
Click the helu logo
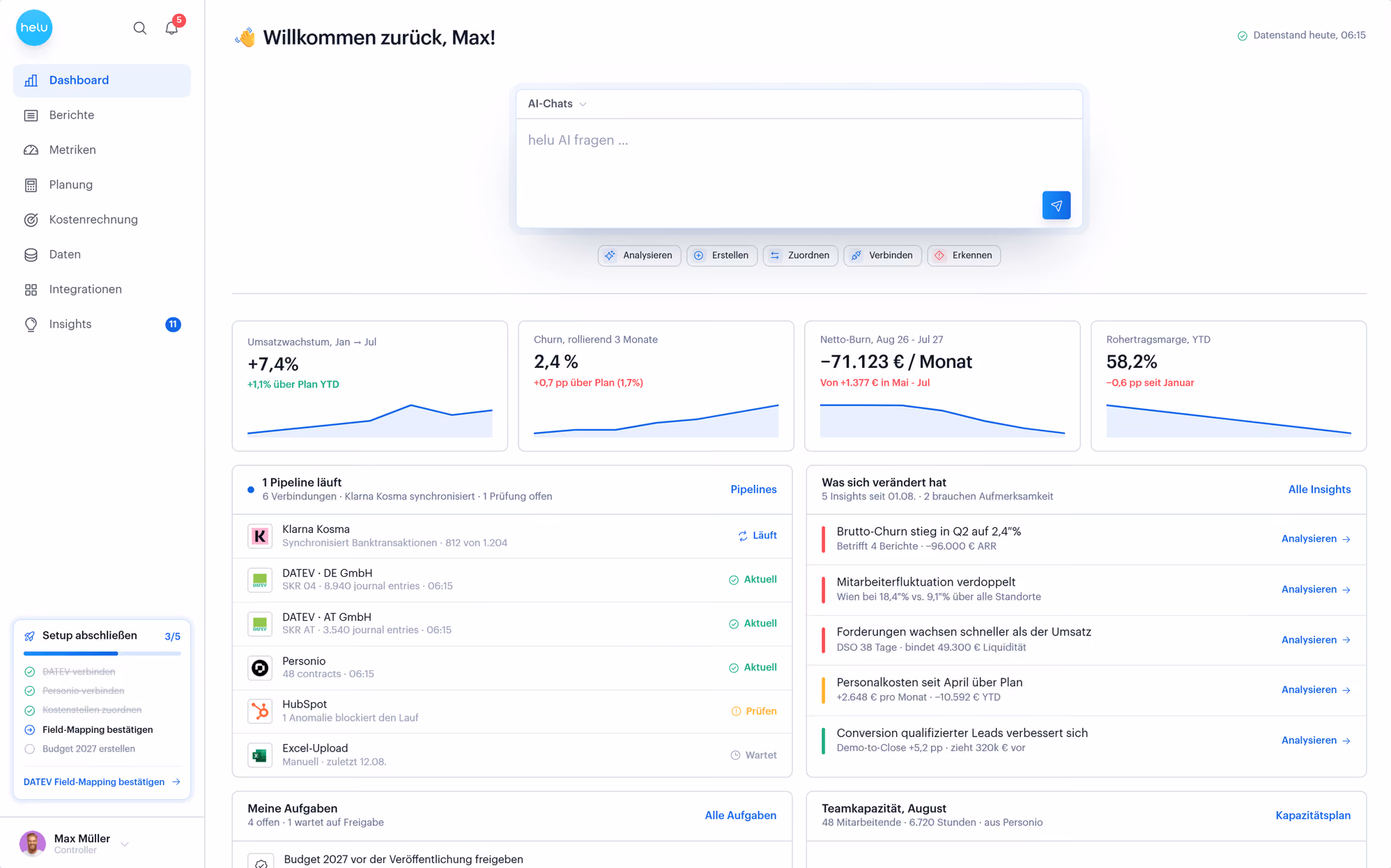pos(34,28)
